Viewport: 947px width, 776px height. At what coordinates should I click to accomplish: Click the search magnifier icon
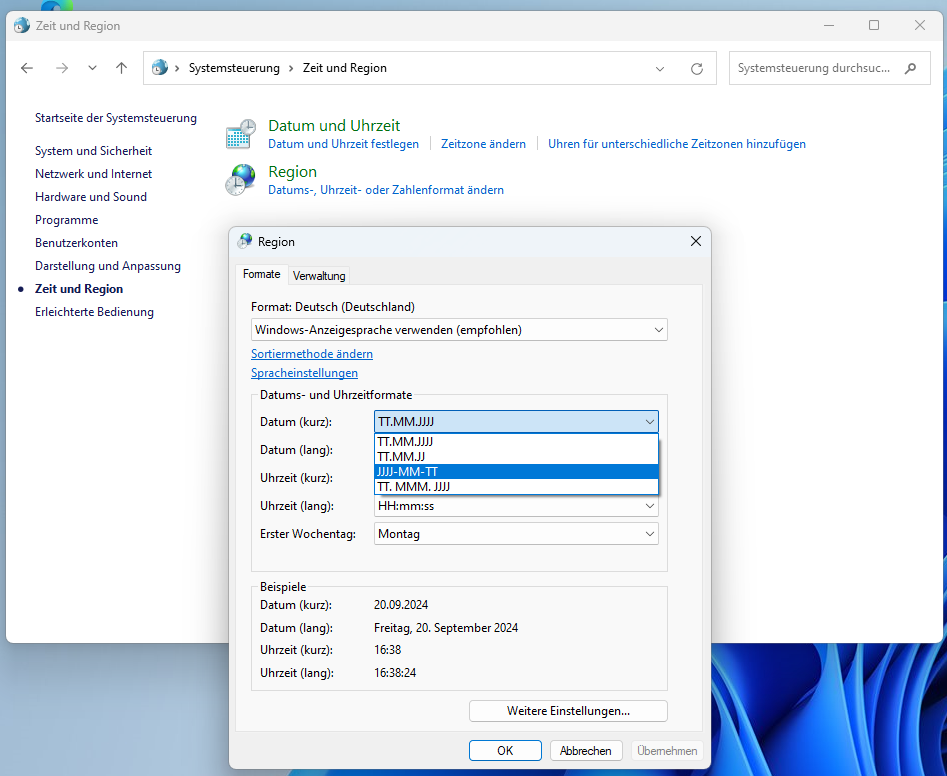[910, 68]
